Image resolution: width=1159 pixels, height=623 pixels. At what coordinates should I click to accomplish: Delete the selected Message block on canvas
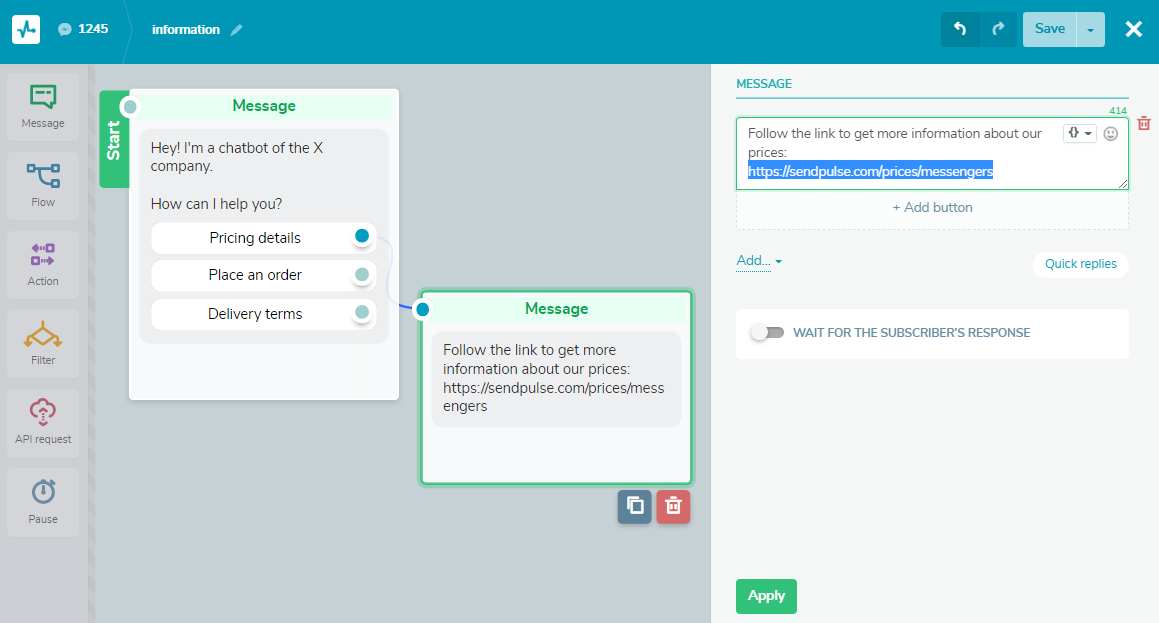tap(673, 507)
